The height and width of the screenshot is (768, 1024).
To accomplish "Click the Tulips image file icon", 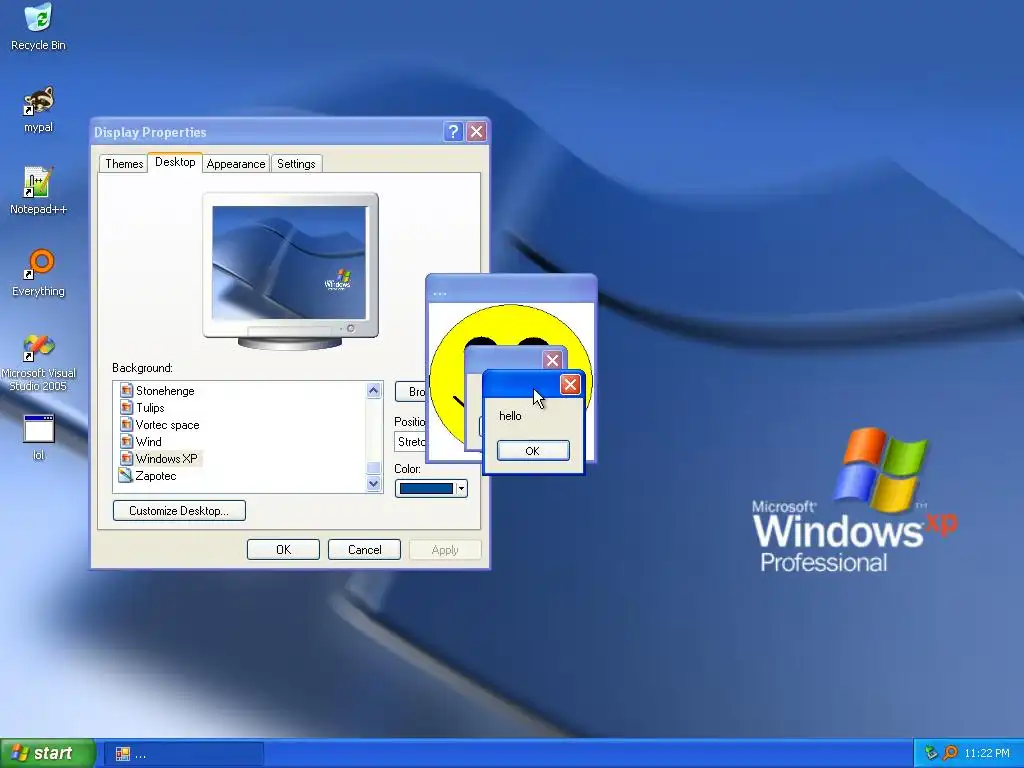I will coord(127,408).
